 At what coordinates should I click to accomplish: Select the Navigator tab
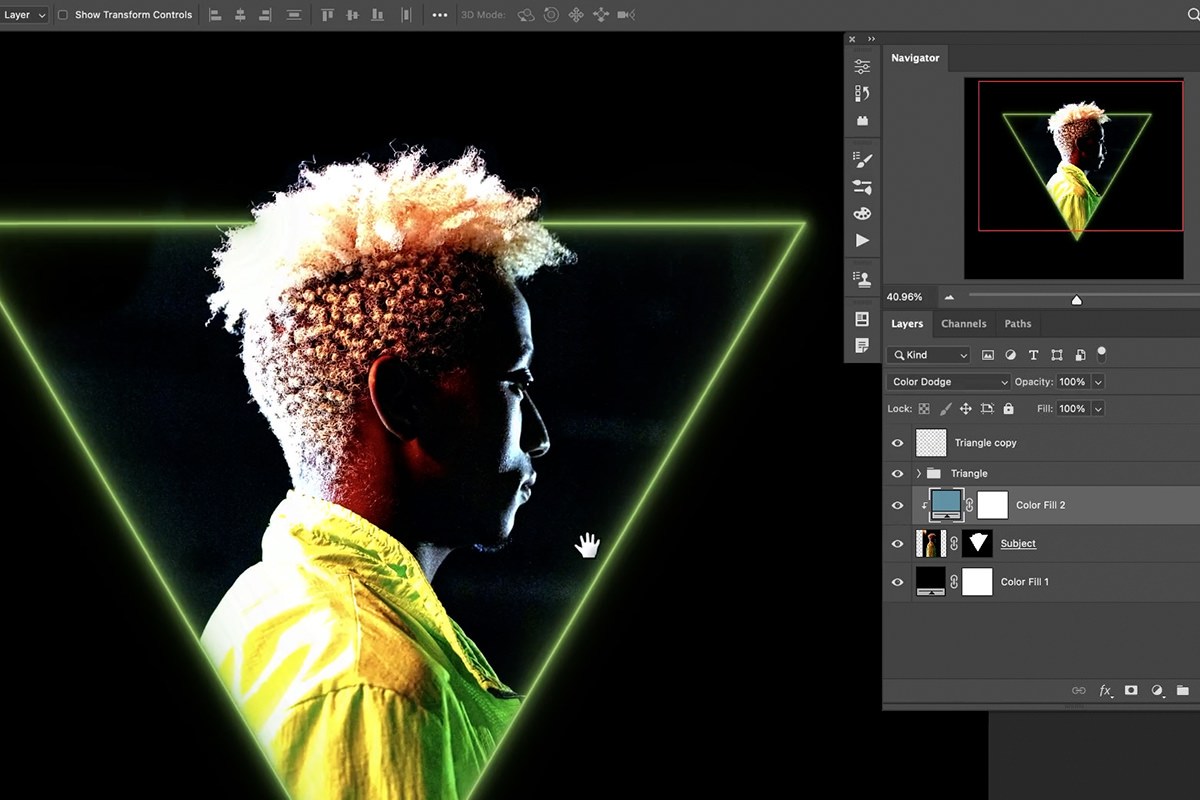tap(915, 58)
